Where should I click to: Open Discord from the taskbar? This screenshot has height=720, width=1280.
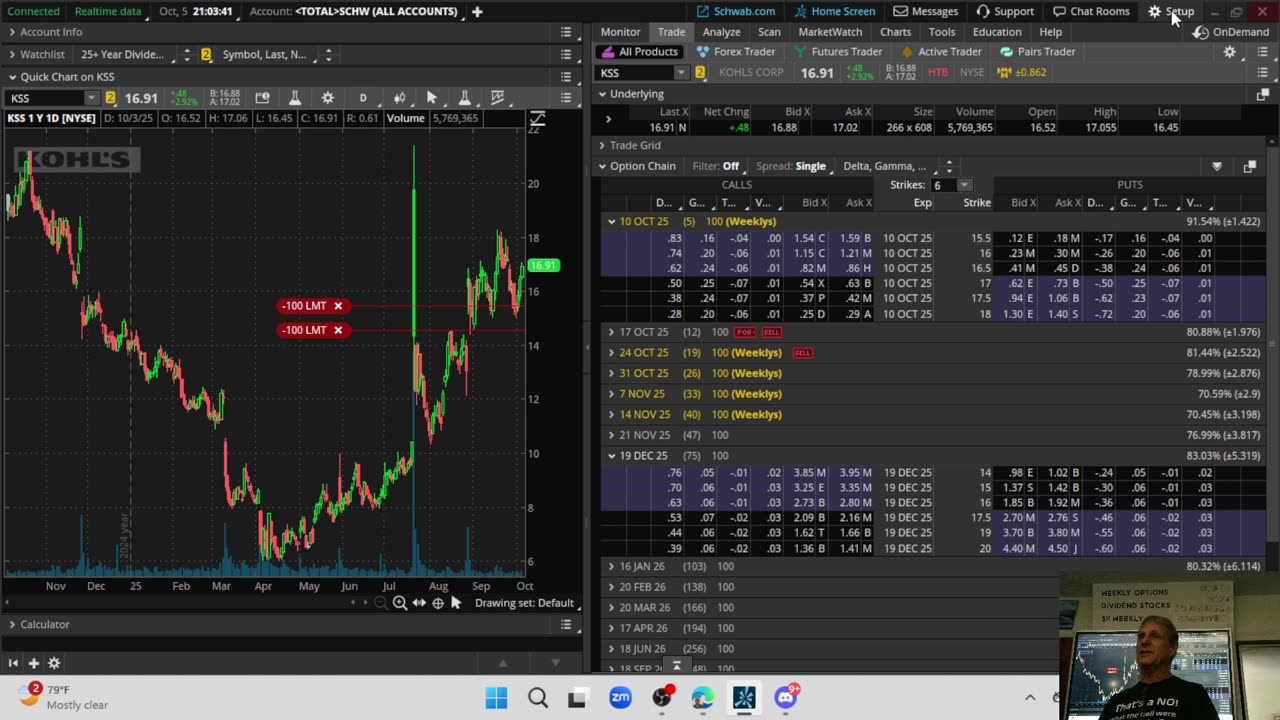pos(786,697)
